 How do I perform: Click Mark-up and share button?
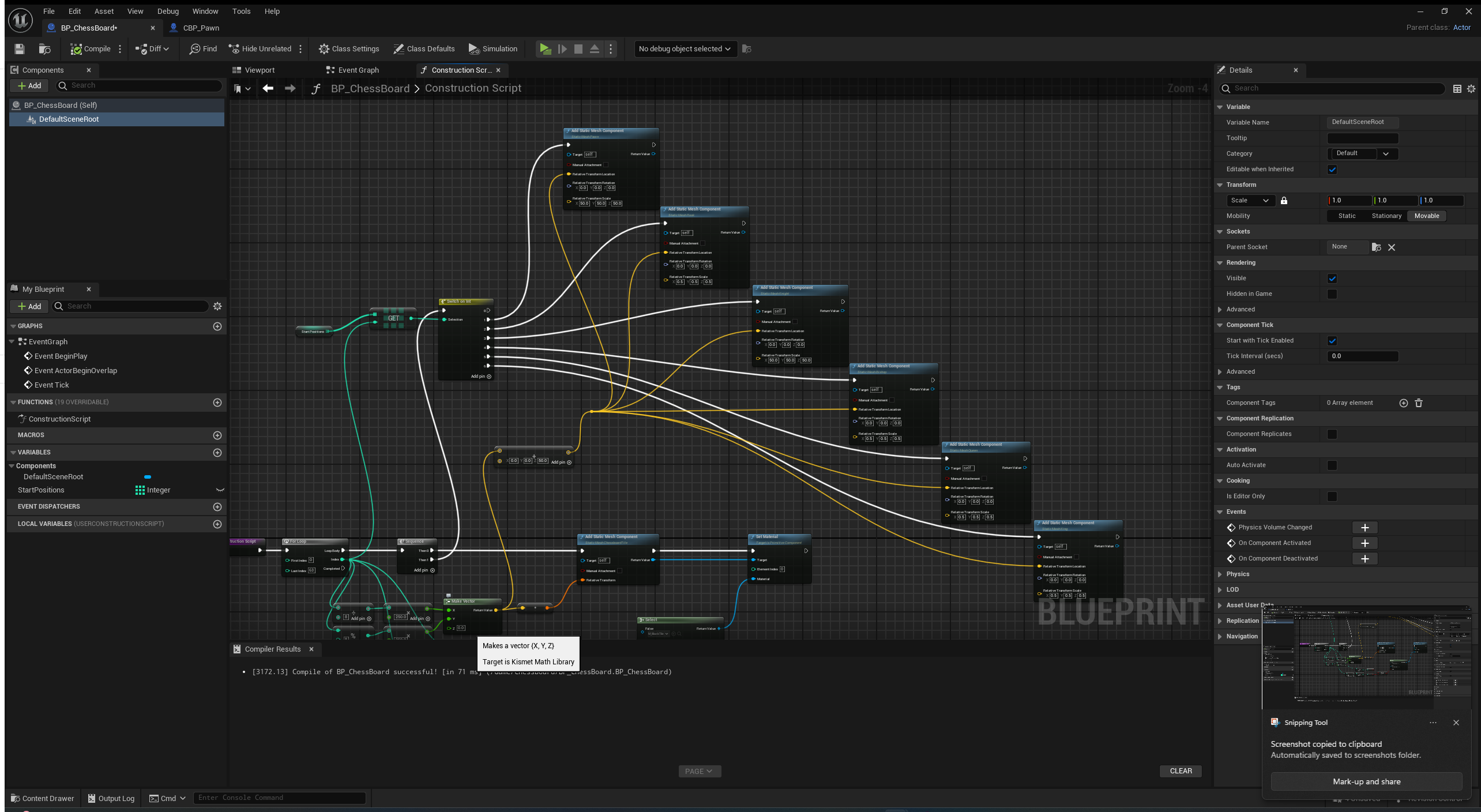[1366, 782]
